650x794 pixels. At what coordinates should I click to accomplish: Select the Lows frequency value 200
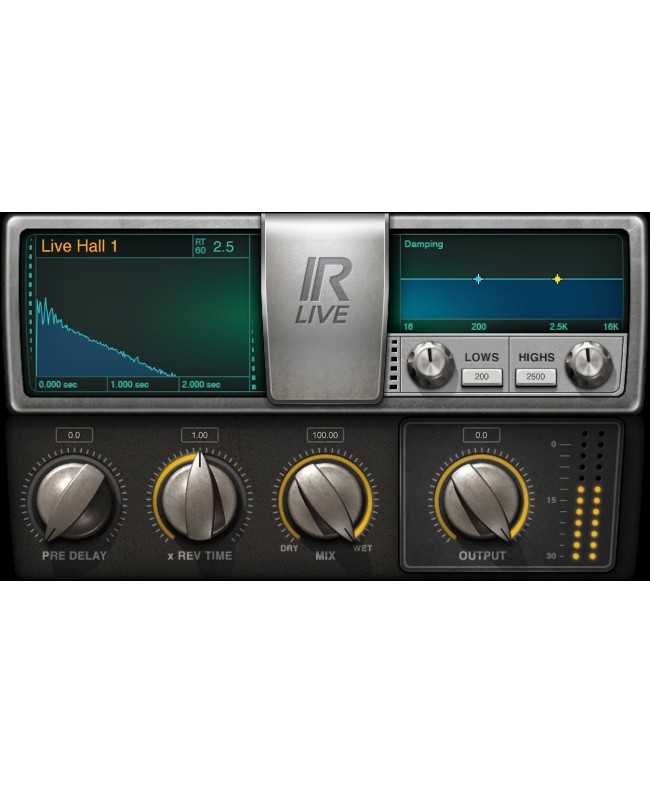[x=481, y=377]
